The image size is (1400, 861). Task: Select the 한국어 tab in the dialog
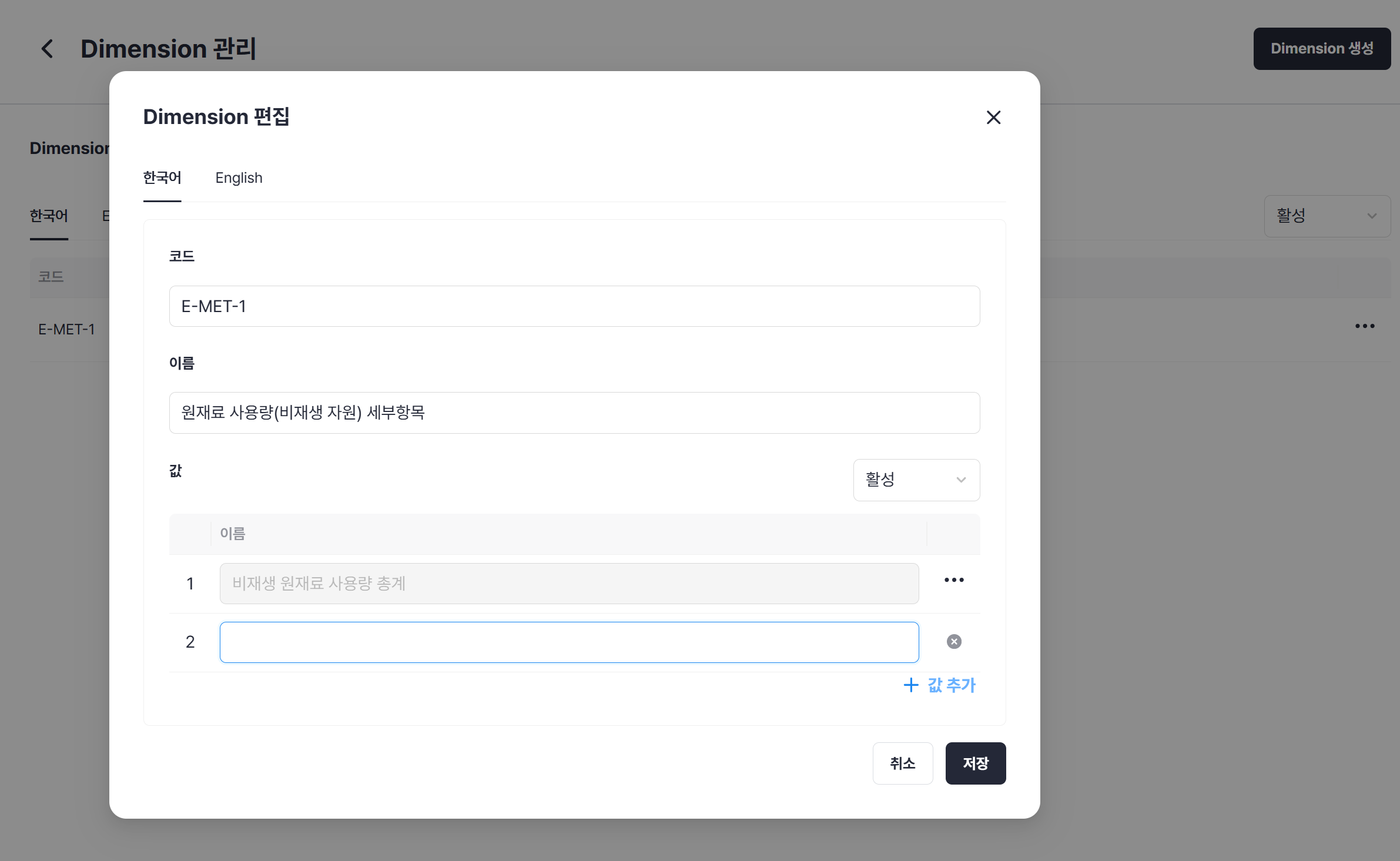pyautogui.click(x=162, y=177)
